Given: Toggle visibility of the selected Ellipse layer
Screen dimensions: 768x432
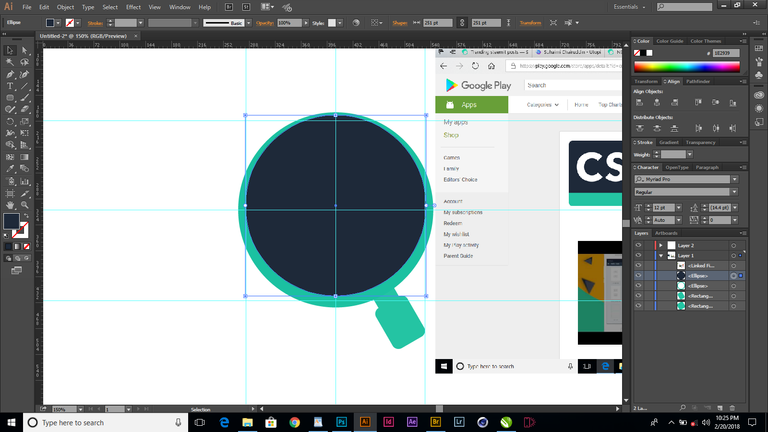Looking at the screenshot, I should coord(638,276).
